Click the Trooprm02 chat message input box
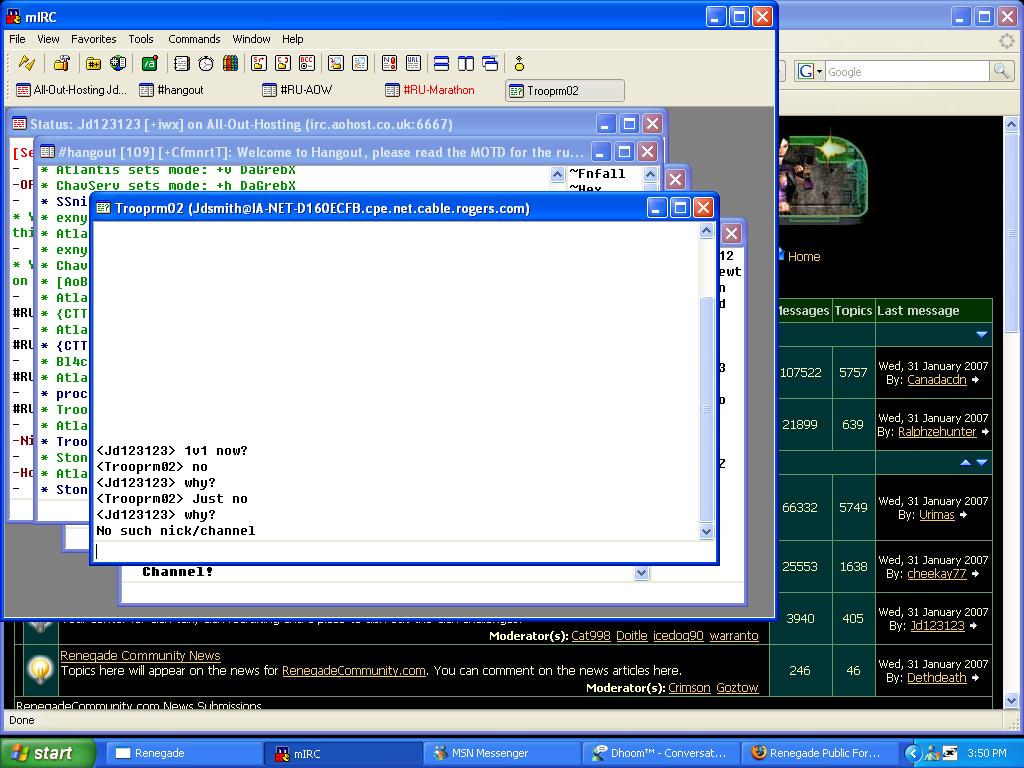 pos(400,551)
